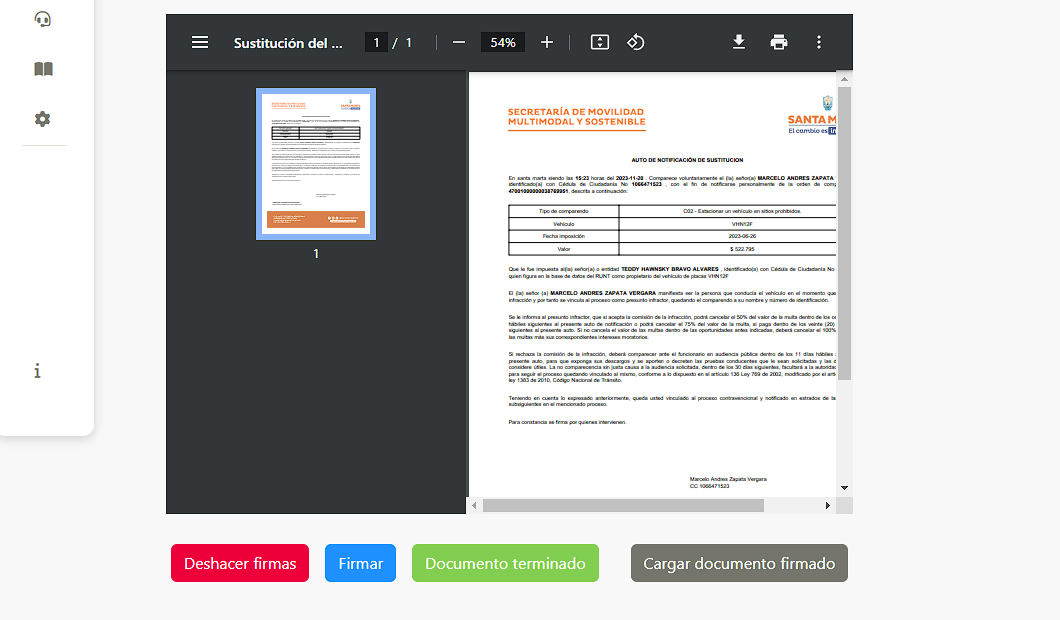
Task: Click the Sustitución del... document title
Action: tap(288, 43)
